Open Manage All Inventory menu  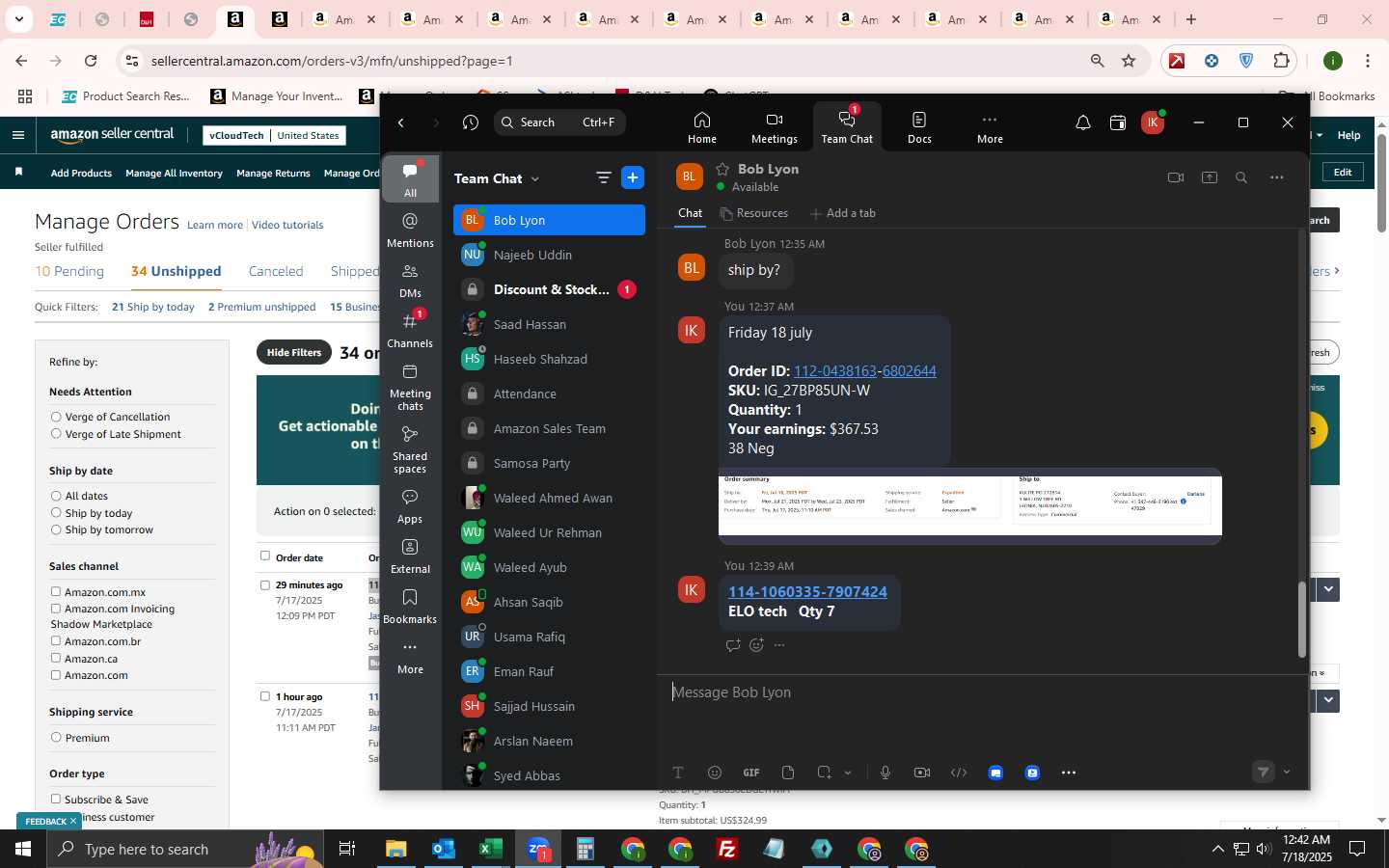point(175,173)
